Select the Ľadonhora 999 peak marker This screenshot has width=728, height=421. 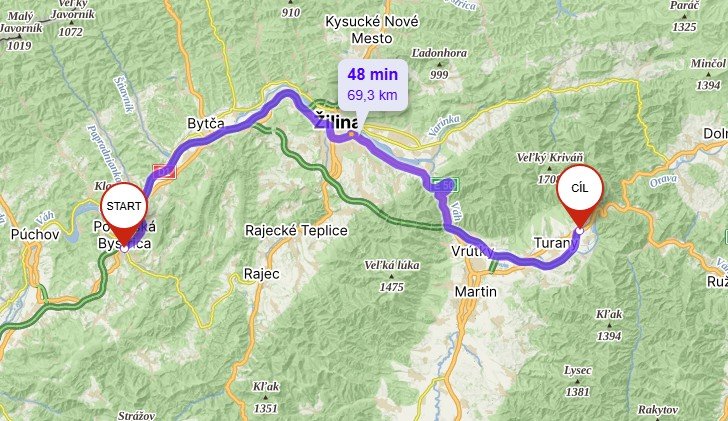pyautogui.click(x=439, y=64)
